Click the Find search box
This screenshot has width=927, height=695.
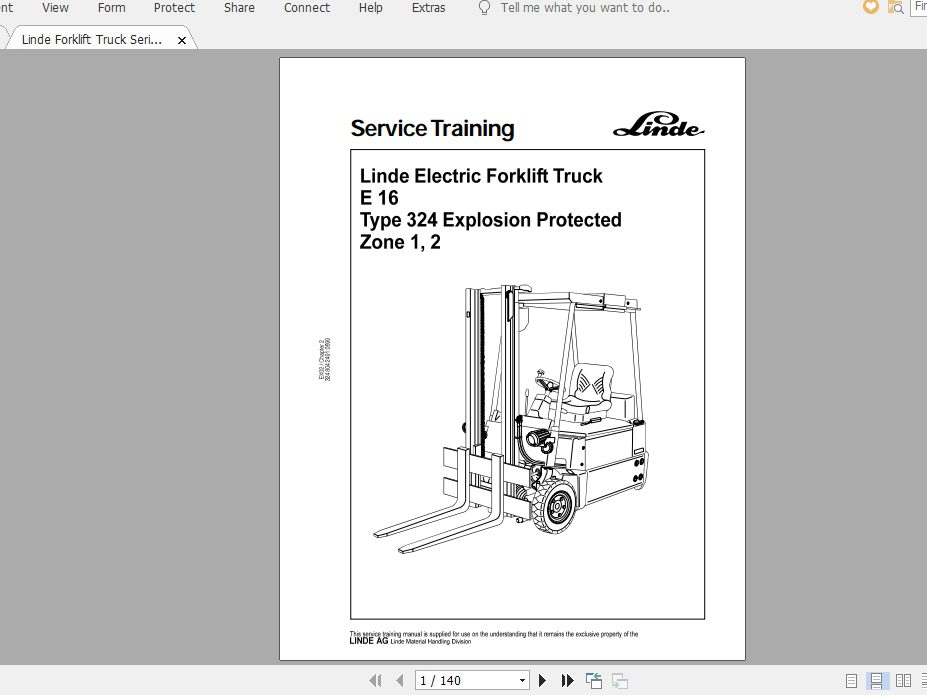[919, 8]
